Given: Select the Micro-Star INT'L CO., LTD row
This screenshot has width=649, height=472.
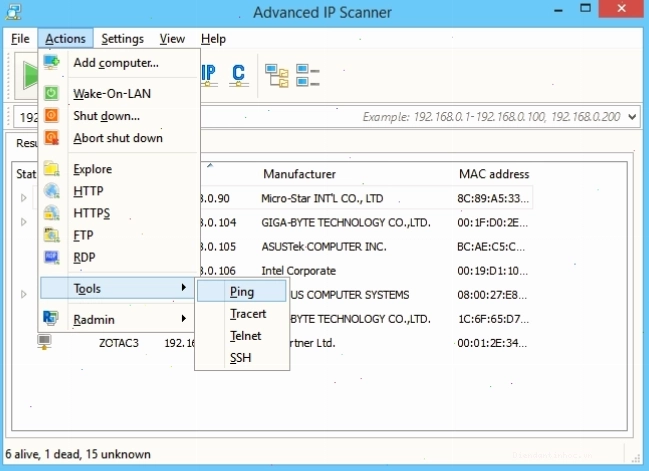Looking at the screenshot, I should pos(322,198).
